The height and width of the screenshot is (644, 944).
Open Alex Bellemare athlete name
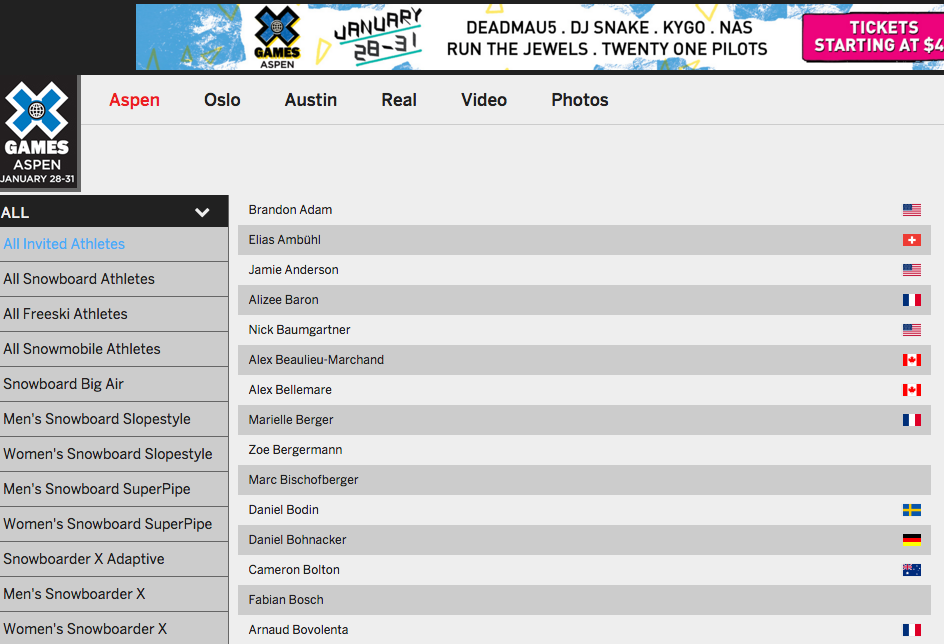290,390
